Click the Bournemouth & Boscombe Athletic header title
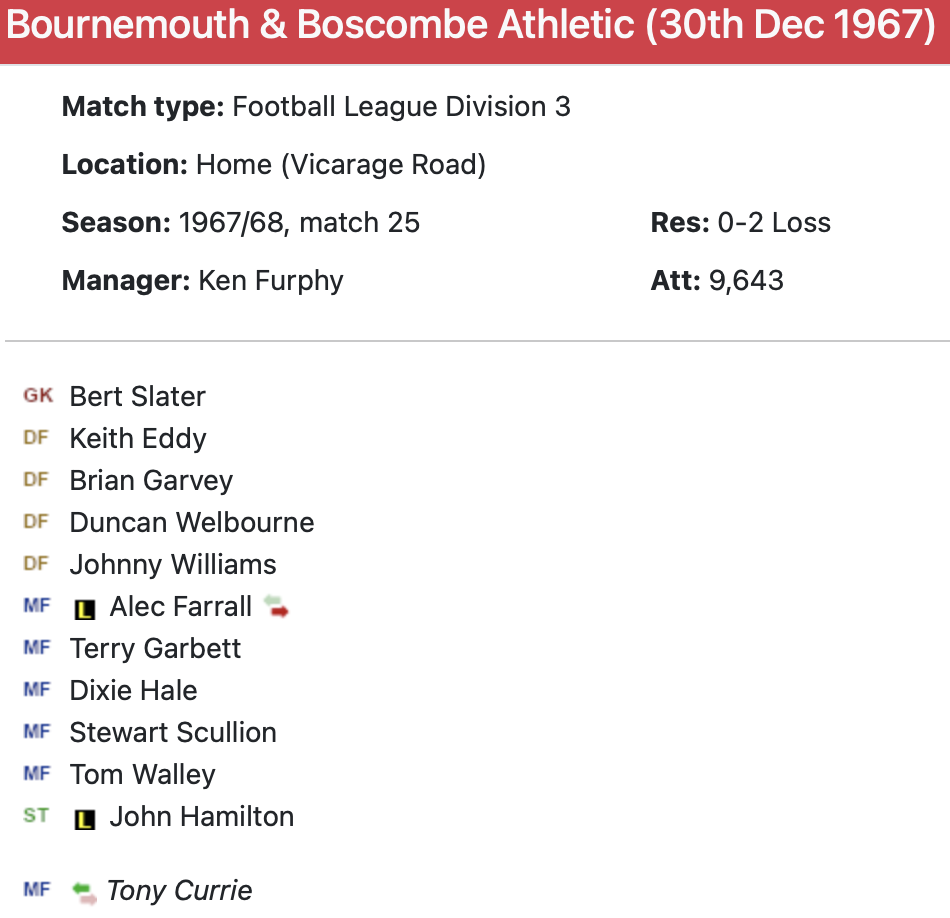950x918 pixels. [x=471, y=26]
